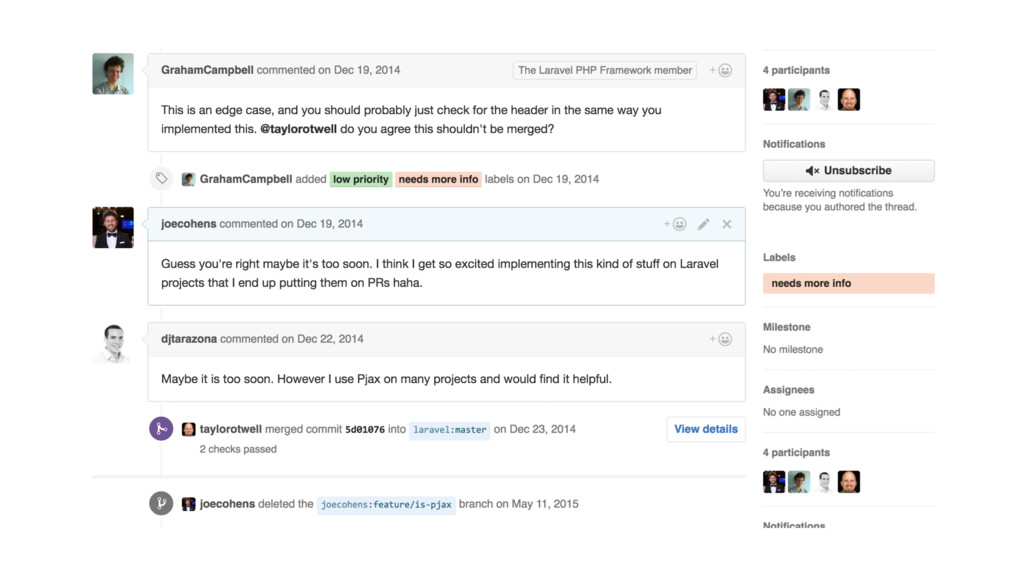
Task: Delete joecohens' comment with X icon
Action: click(x=727, y=224)
